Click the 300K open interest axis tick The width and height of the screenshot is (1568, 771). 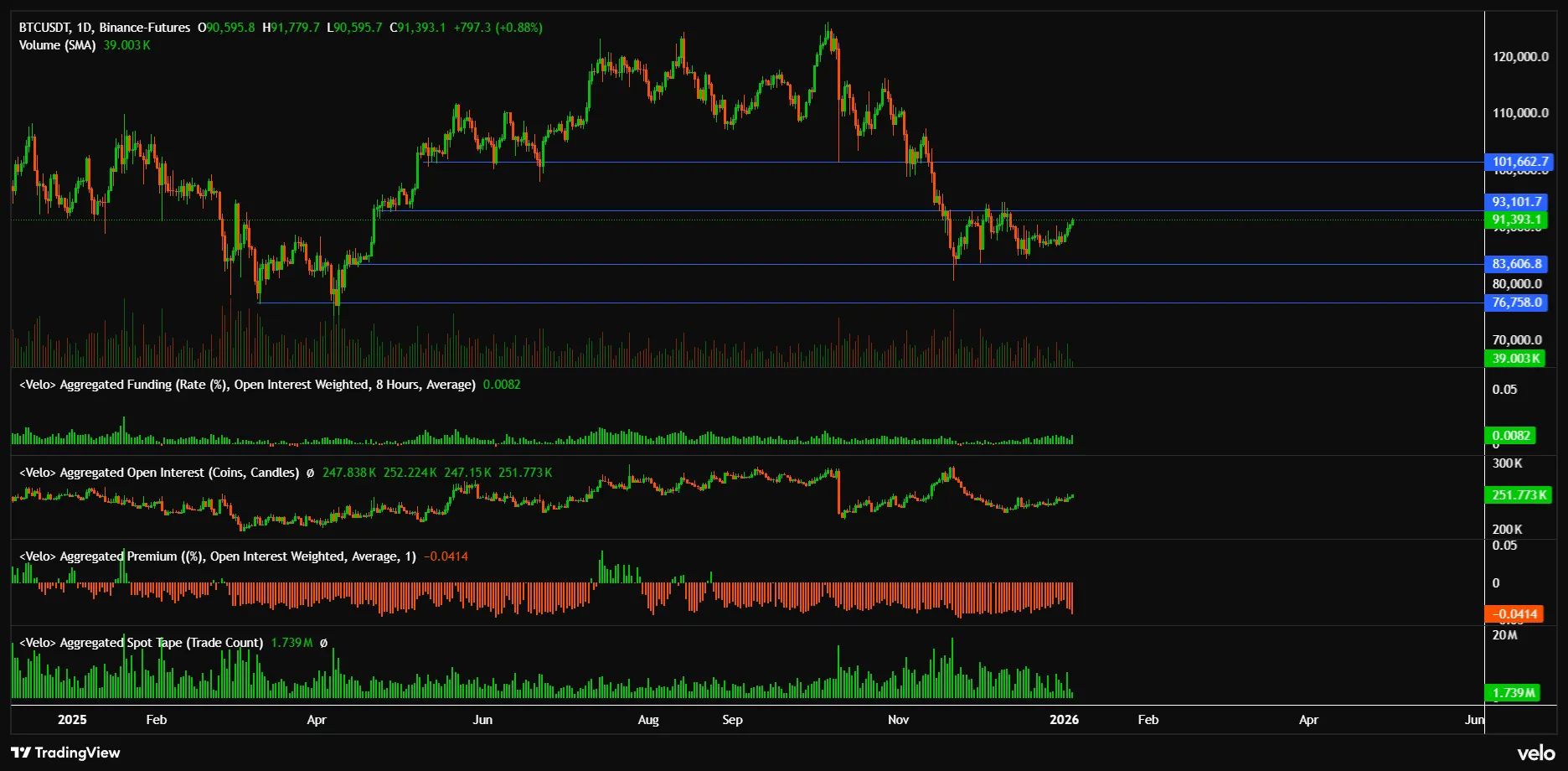pos(1508,463)
